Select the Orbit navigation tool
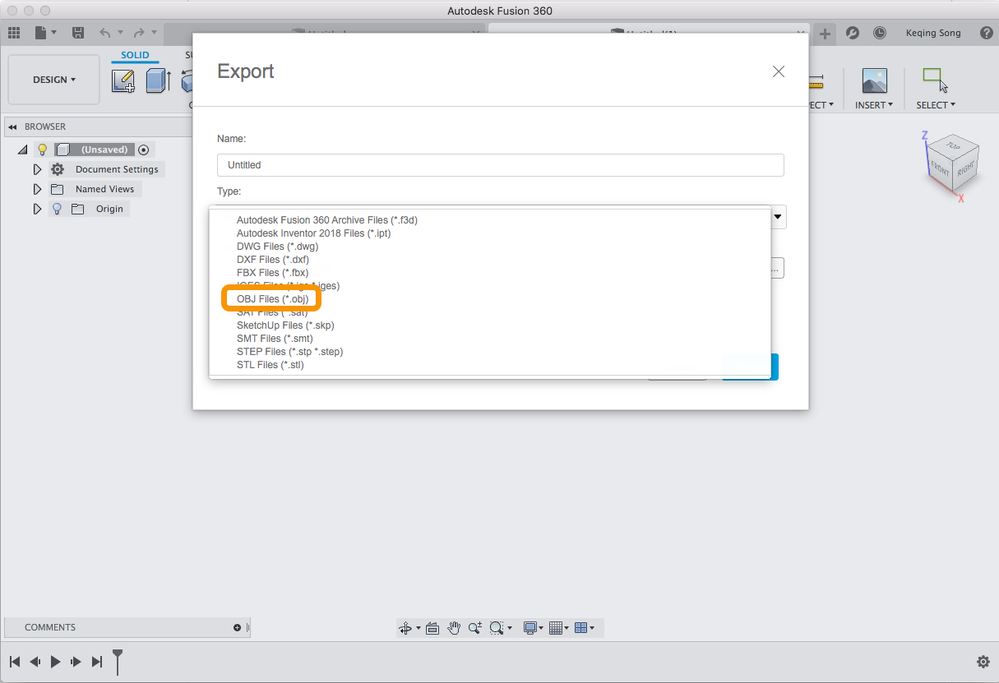This screenshot has height=683, width=999. [x=405, y=628]
